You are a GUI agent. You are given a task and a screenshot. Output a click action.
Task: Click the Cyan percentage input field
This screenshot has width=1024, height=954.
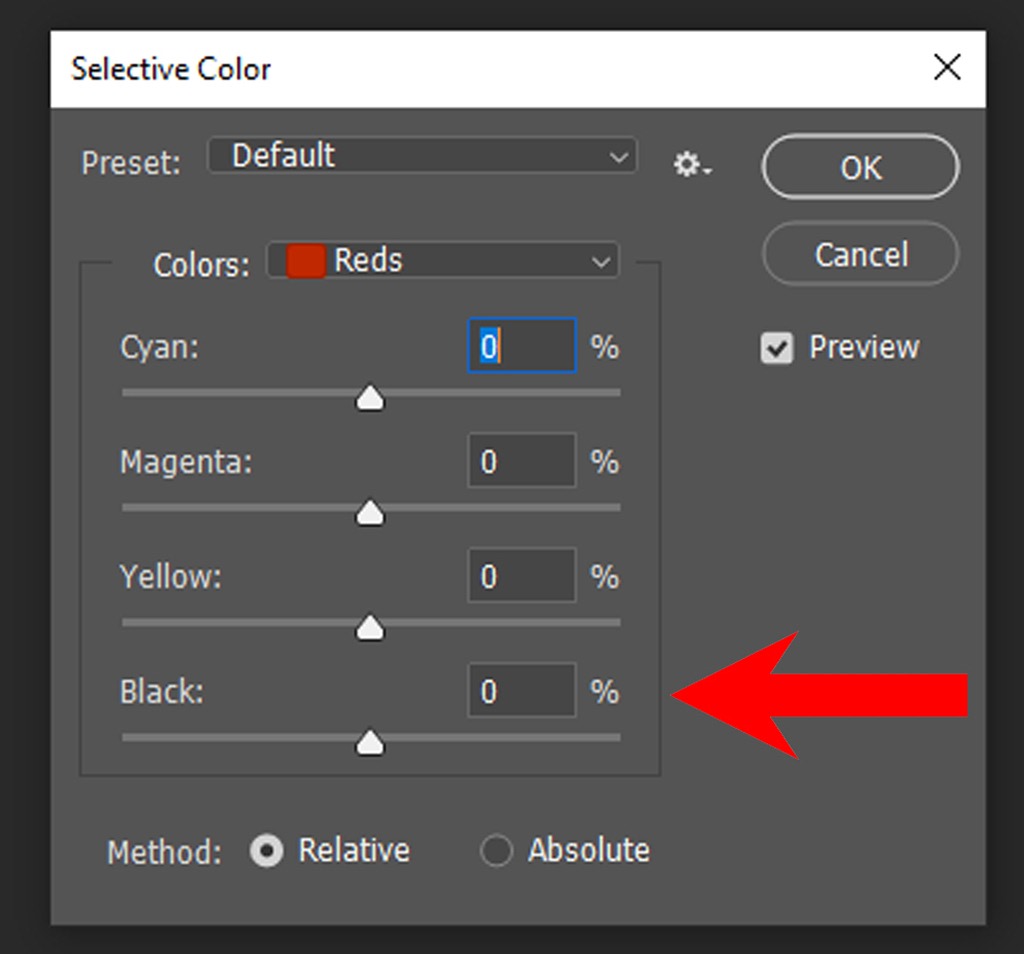pyautogui.click(x=521, y=346)
